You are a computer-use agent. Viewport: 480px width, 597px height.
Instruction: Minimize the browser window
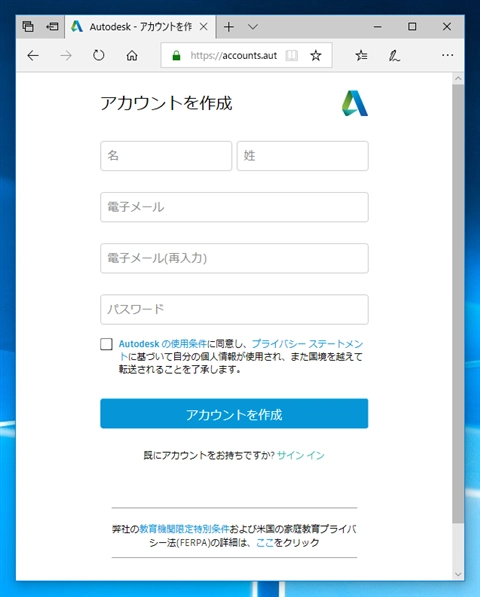point(378,27)
